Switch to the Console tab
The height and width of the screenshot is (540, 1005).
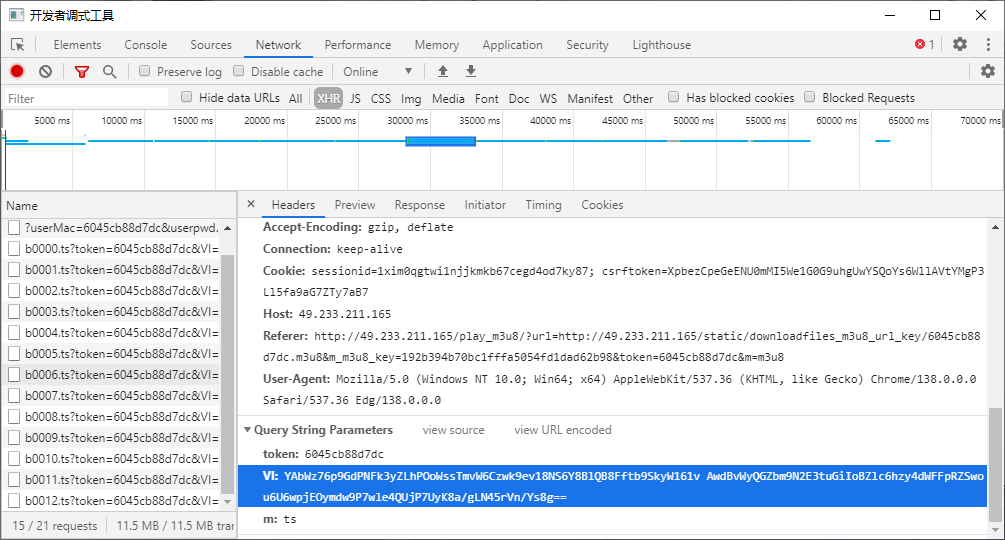click(x=145, y=45)
